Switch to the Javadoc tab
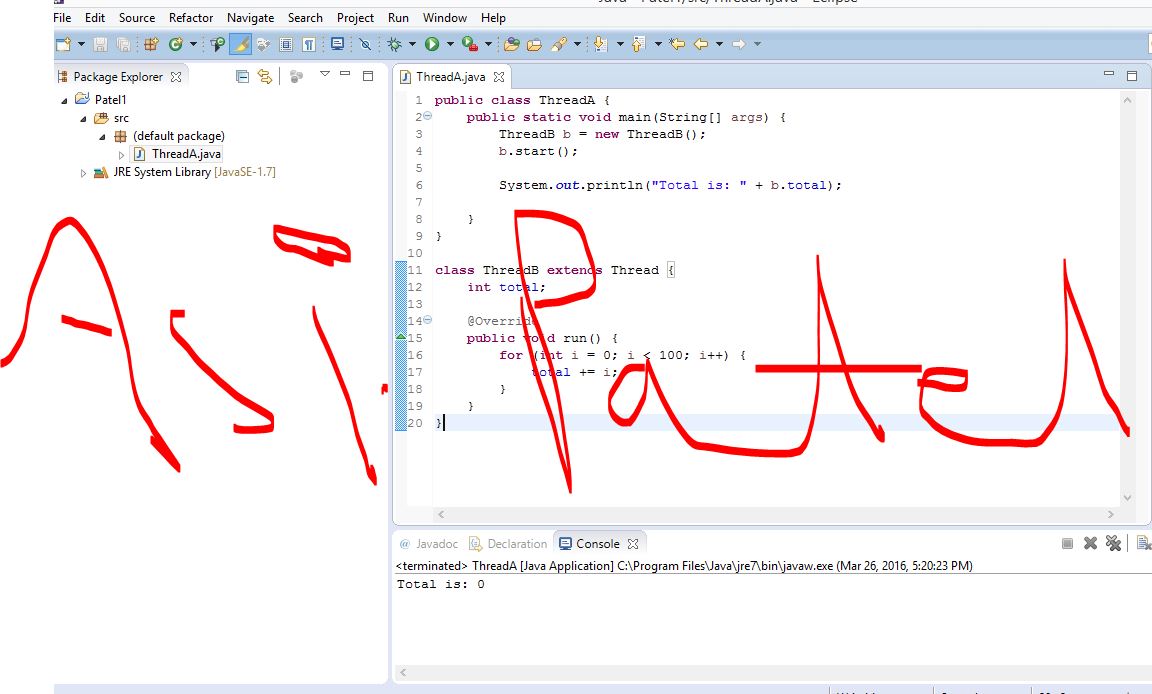The image size is (1152, 694). 428,544
